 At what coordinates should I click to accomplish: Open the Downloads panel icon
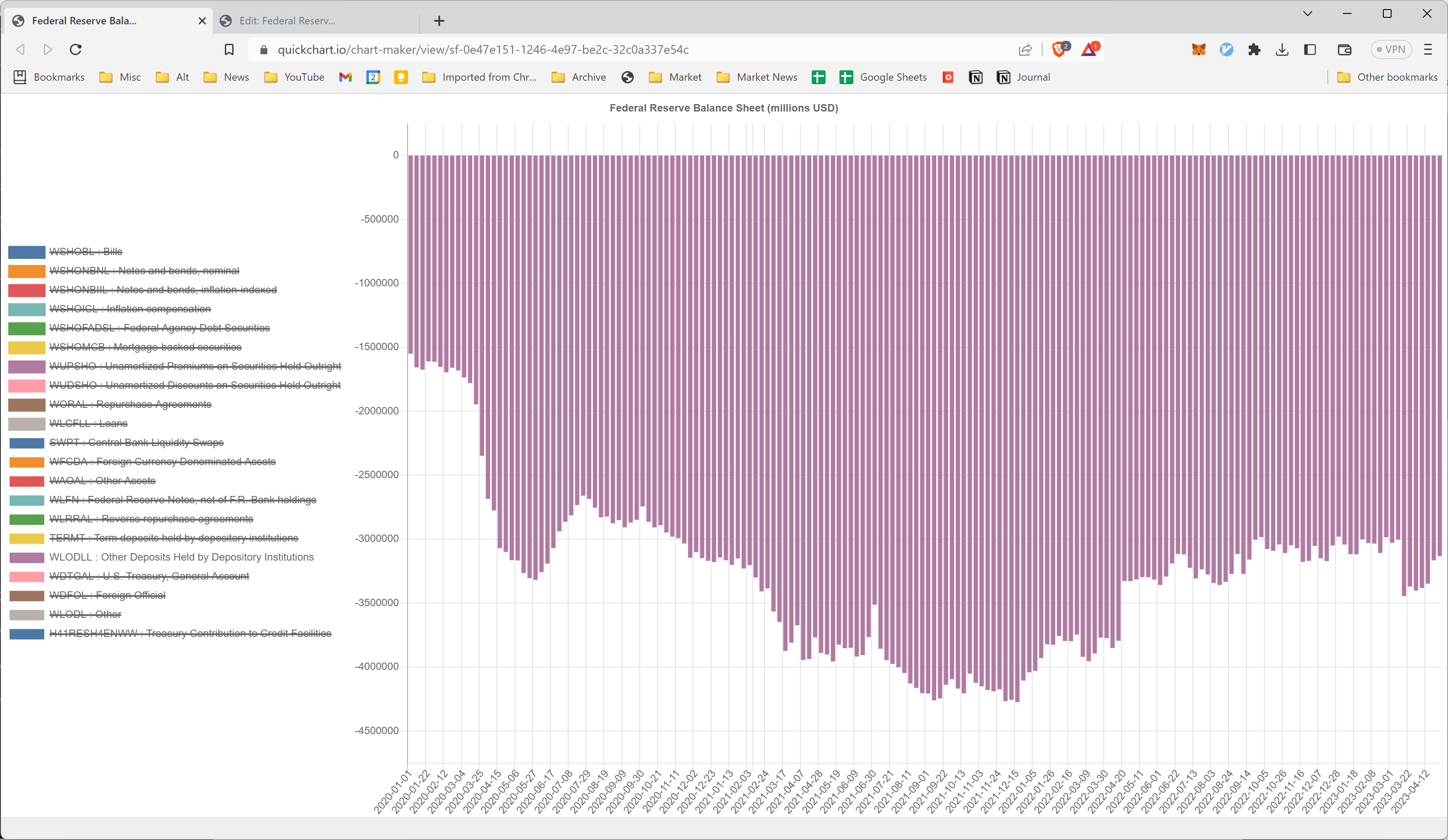pos(1281,49)
